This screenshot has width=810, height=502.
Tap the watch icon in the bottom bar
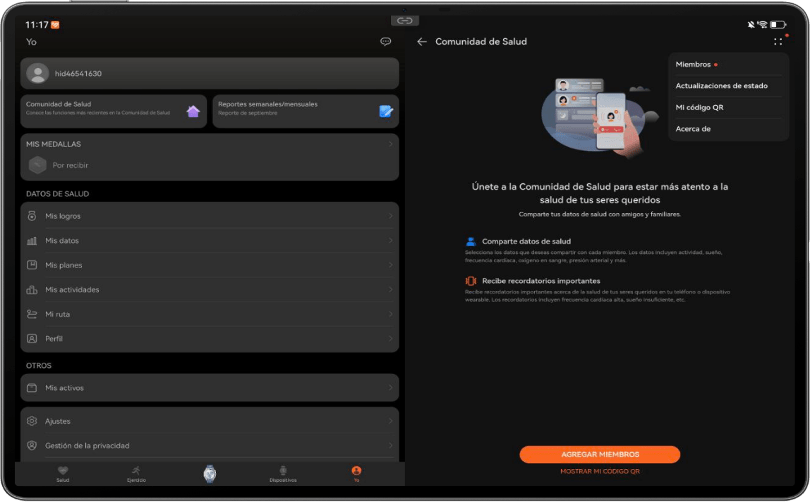pos(210,474)
